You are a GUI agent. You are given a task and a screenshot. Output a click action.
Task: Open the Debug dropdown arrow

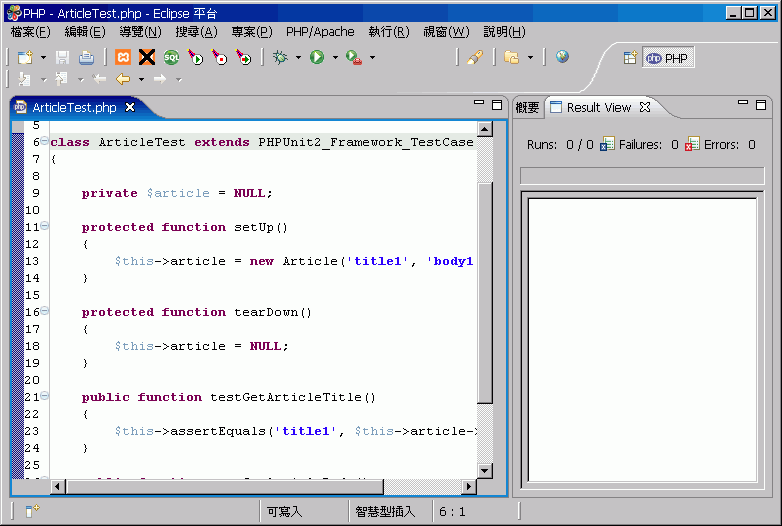(x=298, y=58)
